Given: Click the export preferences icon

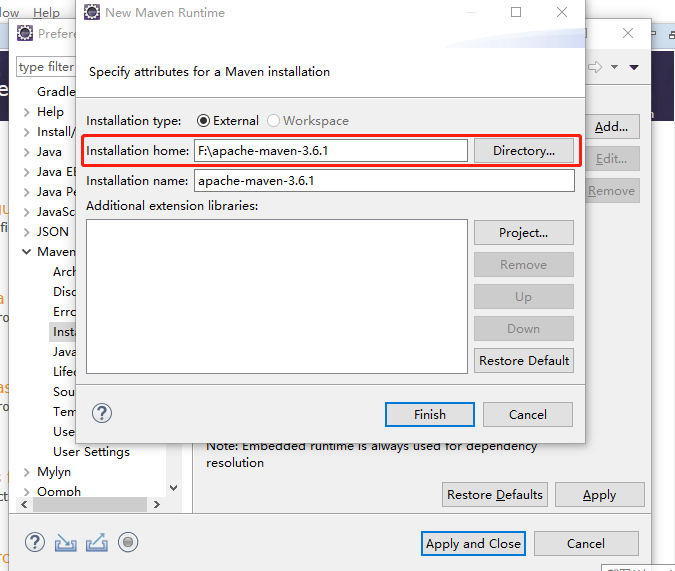Looking at the screenshot, I should [97, 542].
